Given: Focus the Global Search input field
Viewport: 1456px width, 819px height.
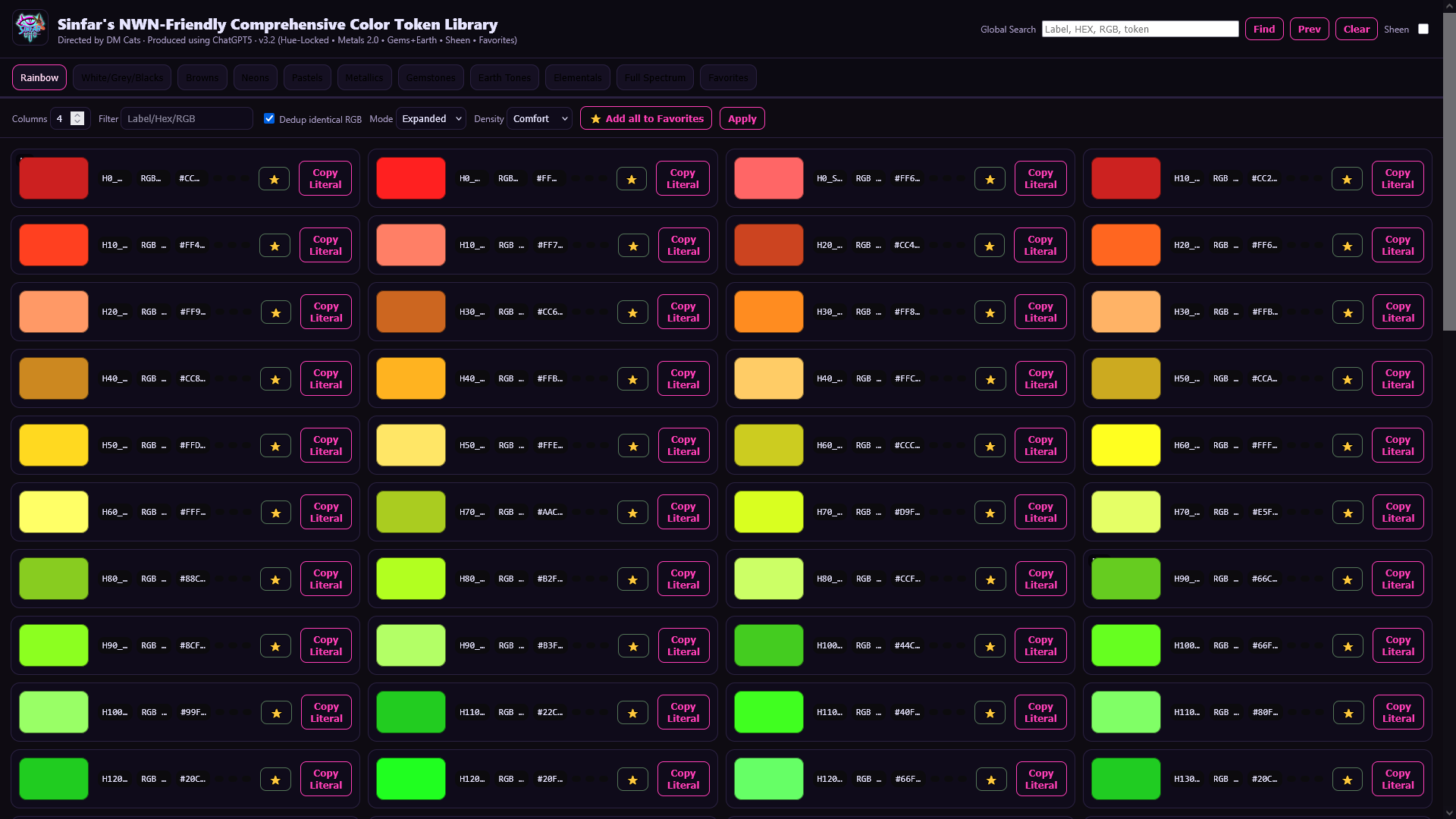Looking at the screenshot, I should (1139, 29).
